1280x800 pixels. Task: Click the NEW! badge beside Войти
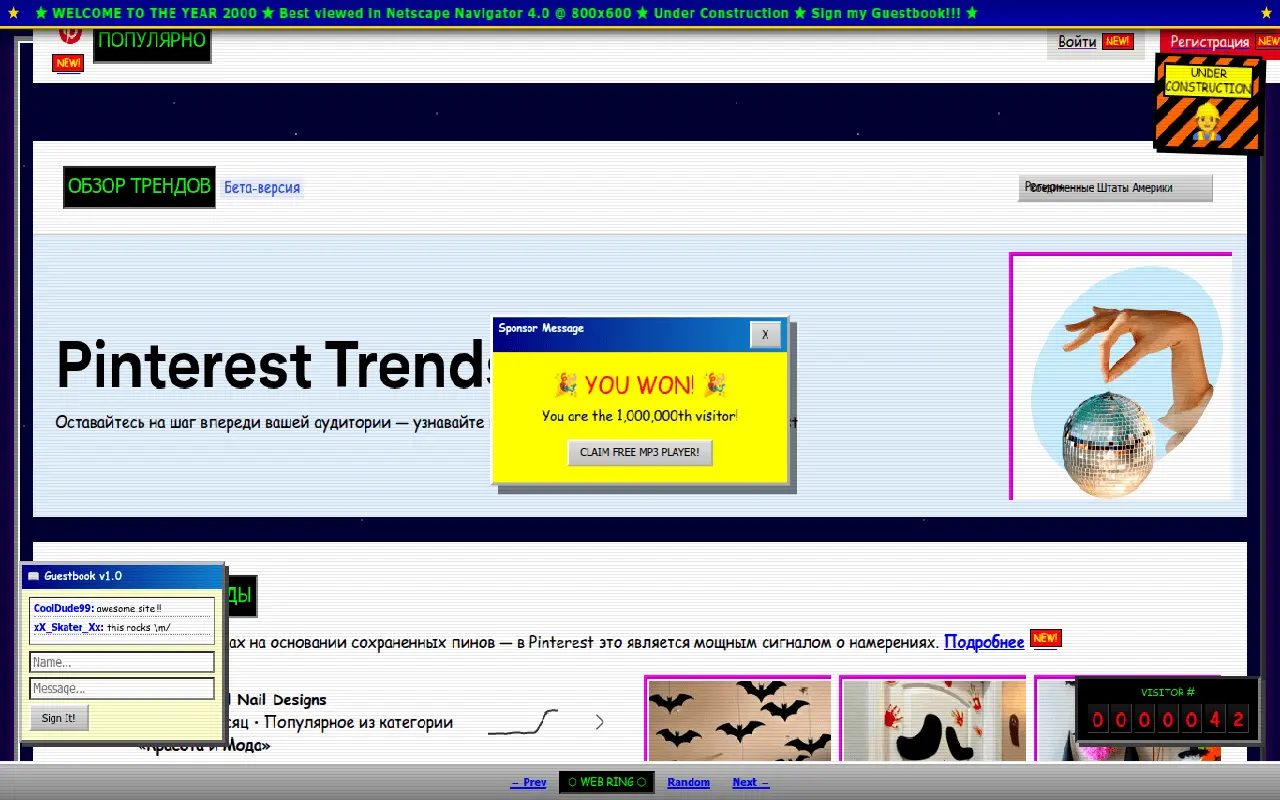1117,42
